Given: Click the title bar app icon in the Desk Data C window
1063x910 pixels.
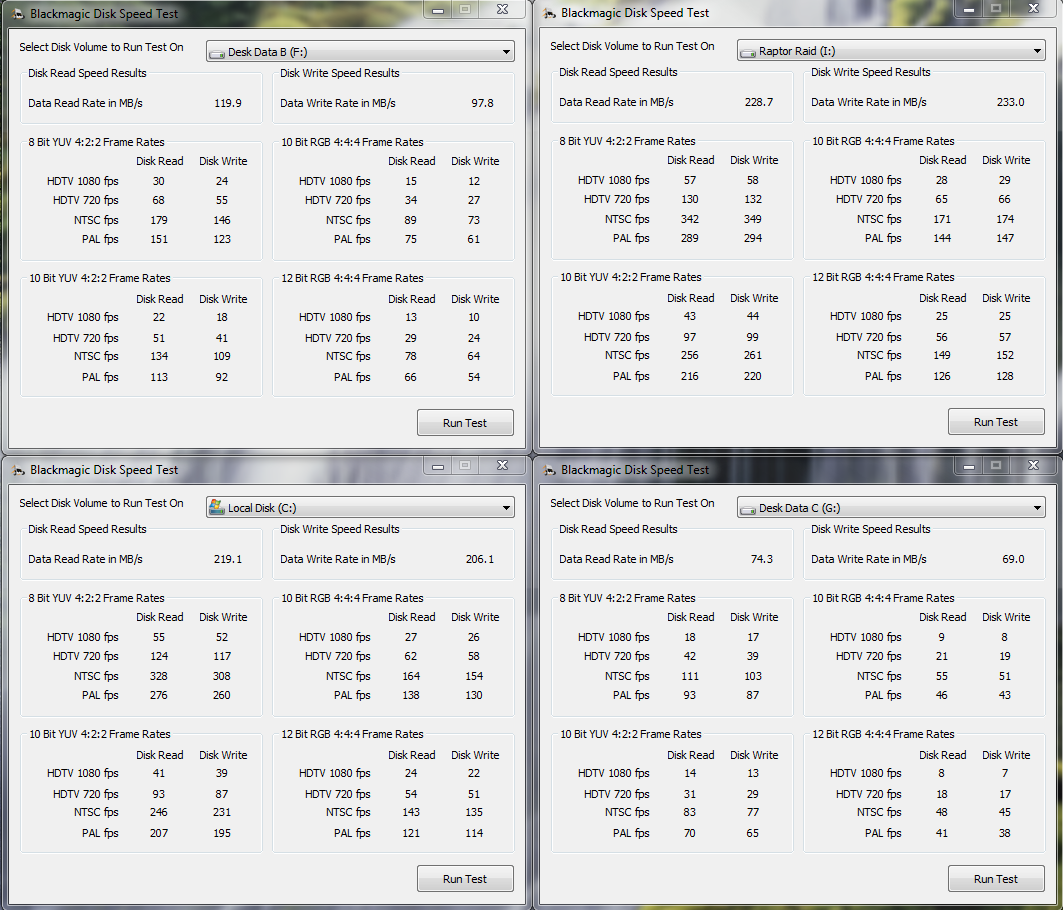Looking at the screenshot, I should [x=550, y=470].
